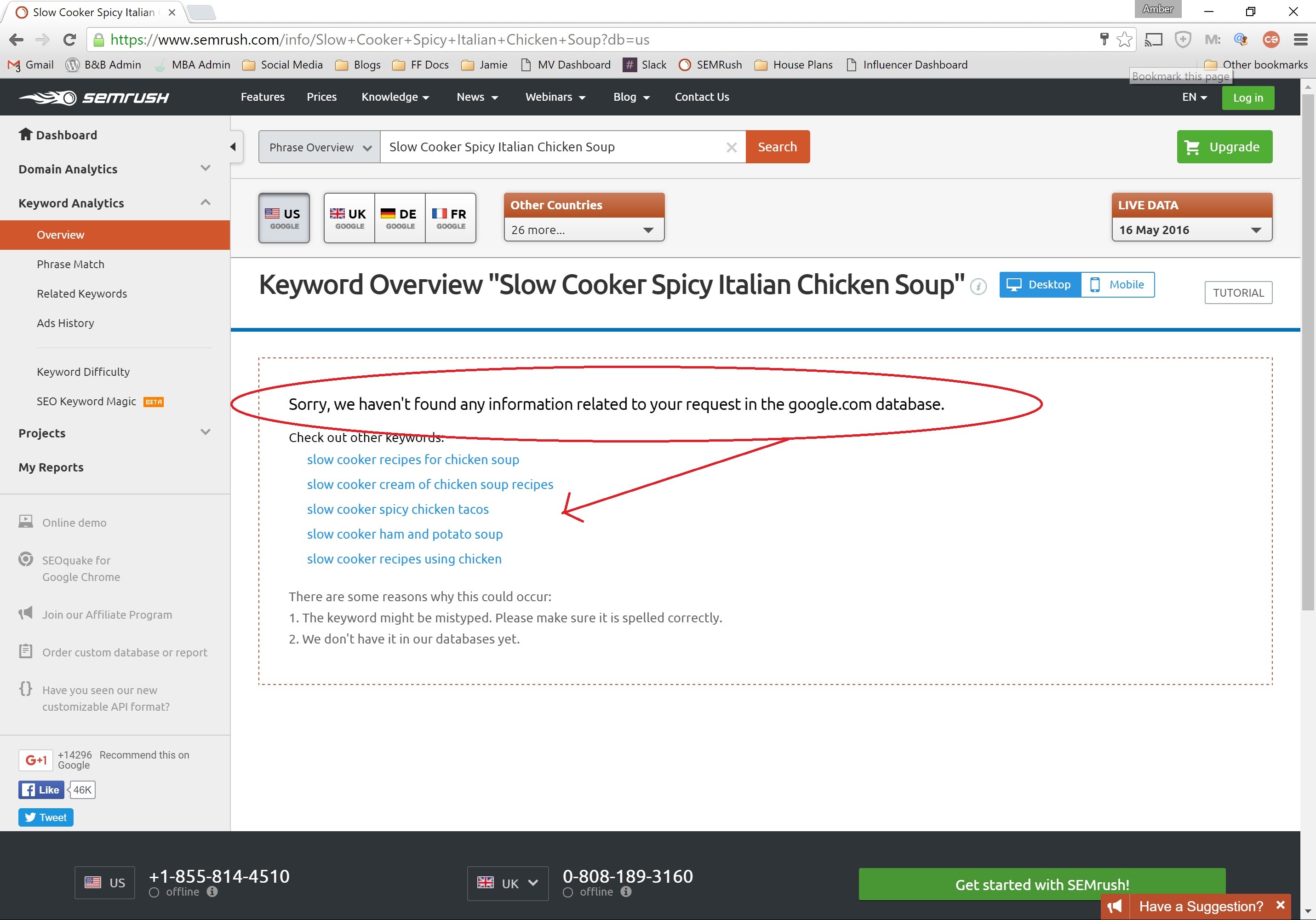The height and width of the screenshot is (920, 1316).
Task: Open SEO Keyword Magic beta
Action: click(x=100, y=401)
